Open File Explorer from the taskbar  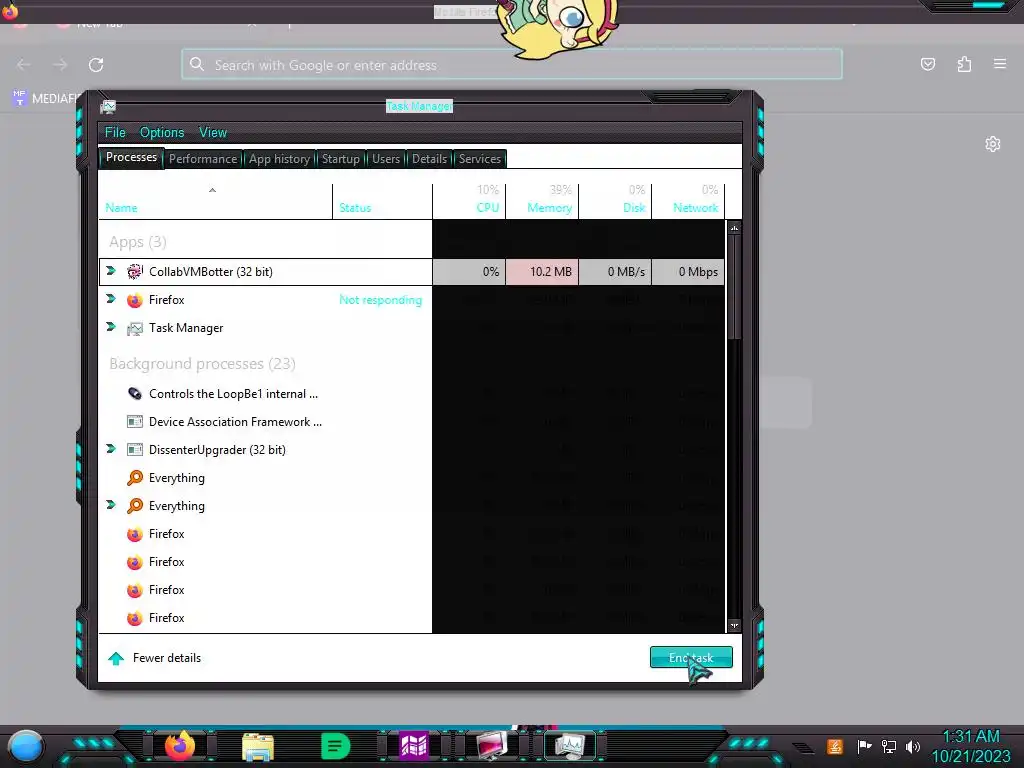(x=258, y=746)
